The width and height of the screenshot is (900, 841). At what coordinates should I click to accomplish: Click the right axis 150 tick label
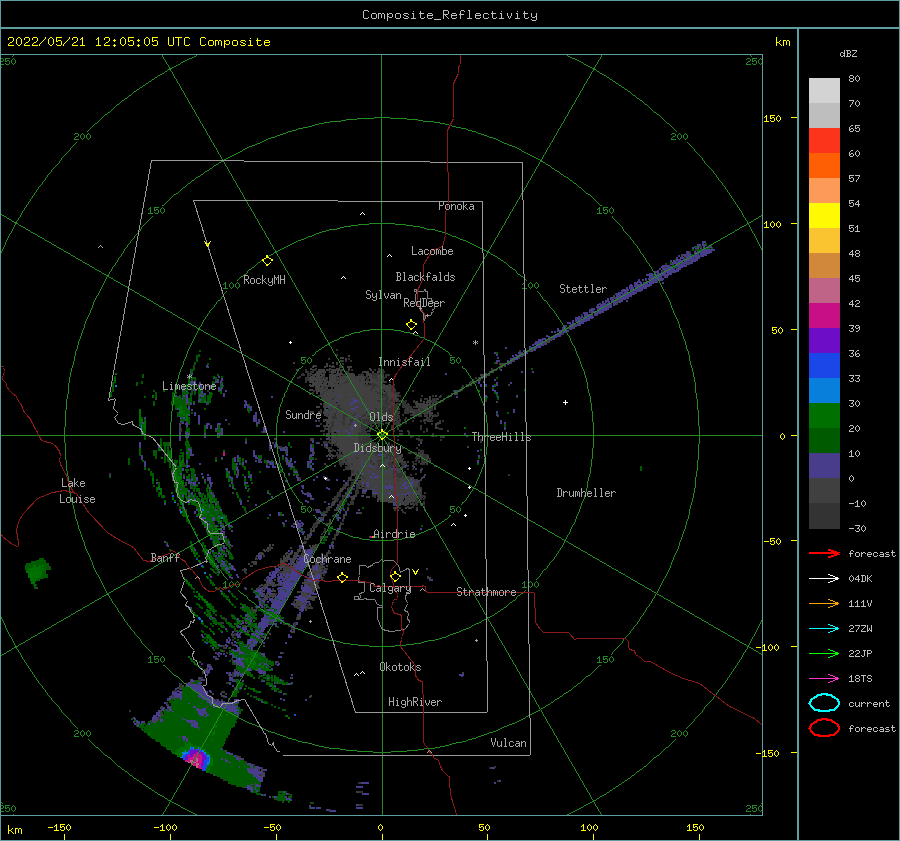click(772, 118)
